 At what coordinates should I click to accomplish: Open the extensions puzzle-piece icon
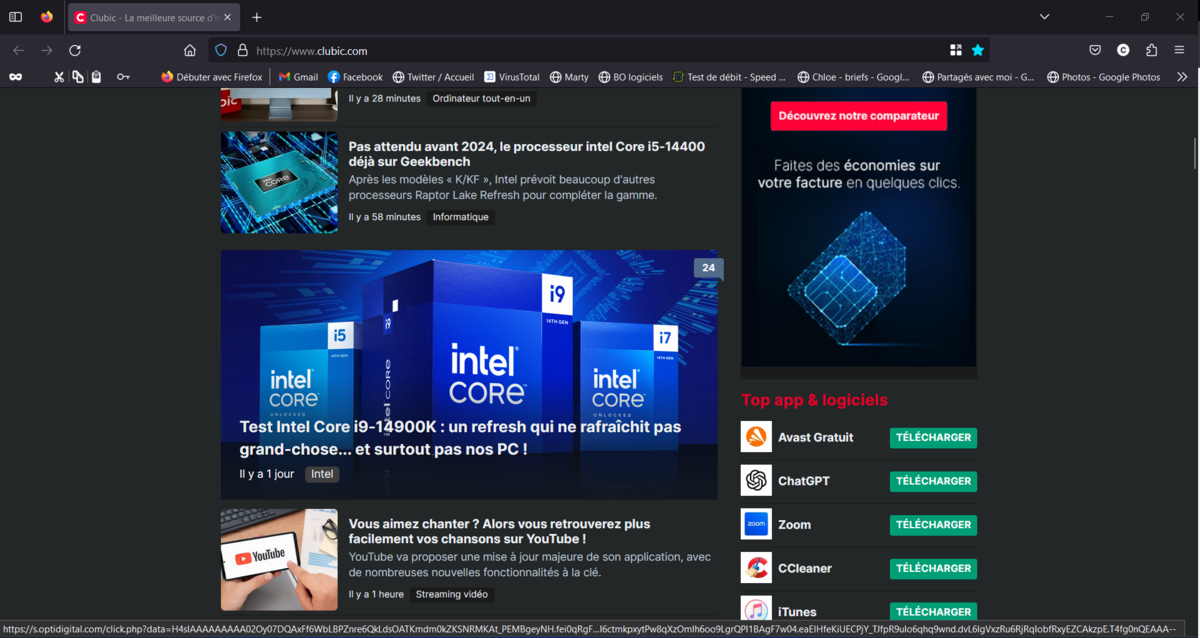pyautogui.click(x=1151, y=49)
